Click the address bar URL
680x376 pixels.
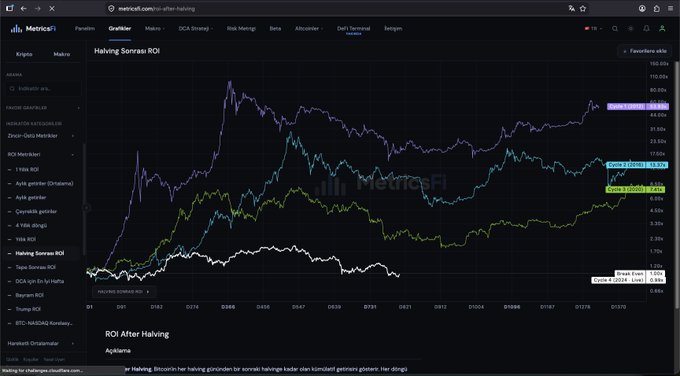coord(157,9)
